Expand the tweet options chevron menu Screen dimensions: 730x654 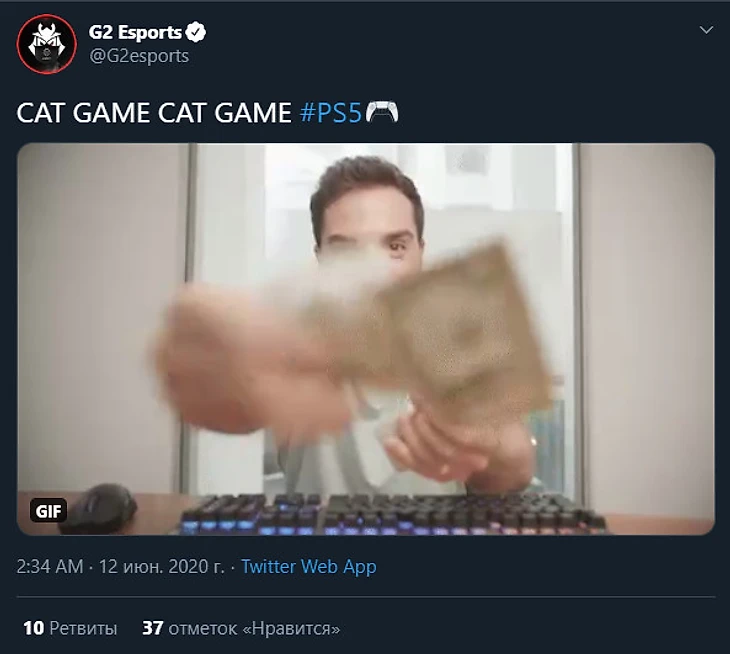[706, 30]
